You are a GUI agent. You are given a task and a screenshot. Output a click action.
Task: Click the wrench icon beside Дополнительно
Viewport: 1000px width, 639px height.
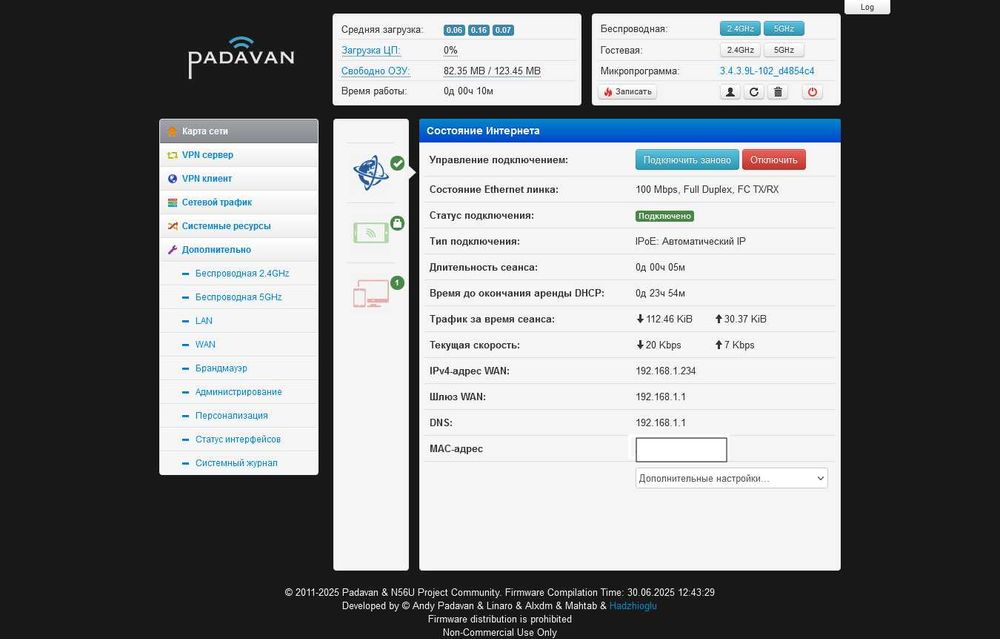click(172, 249)
